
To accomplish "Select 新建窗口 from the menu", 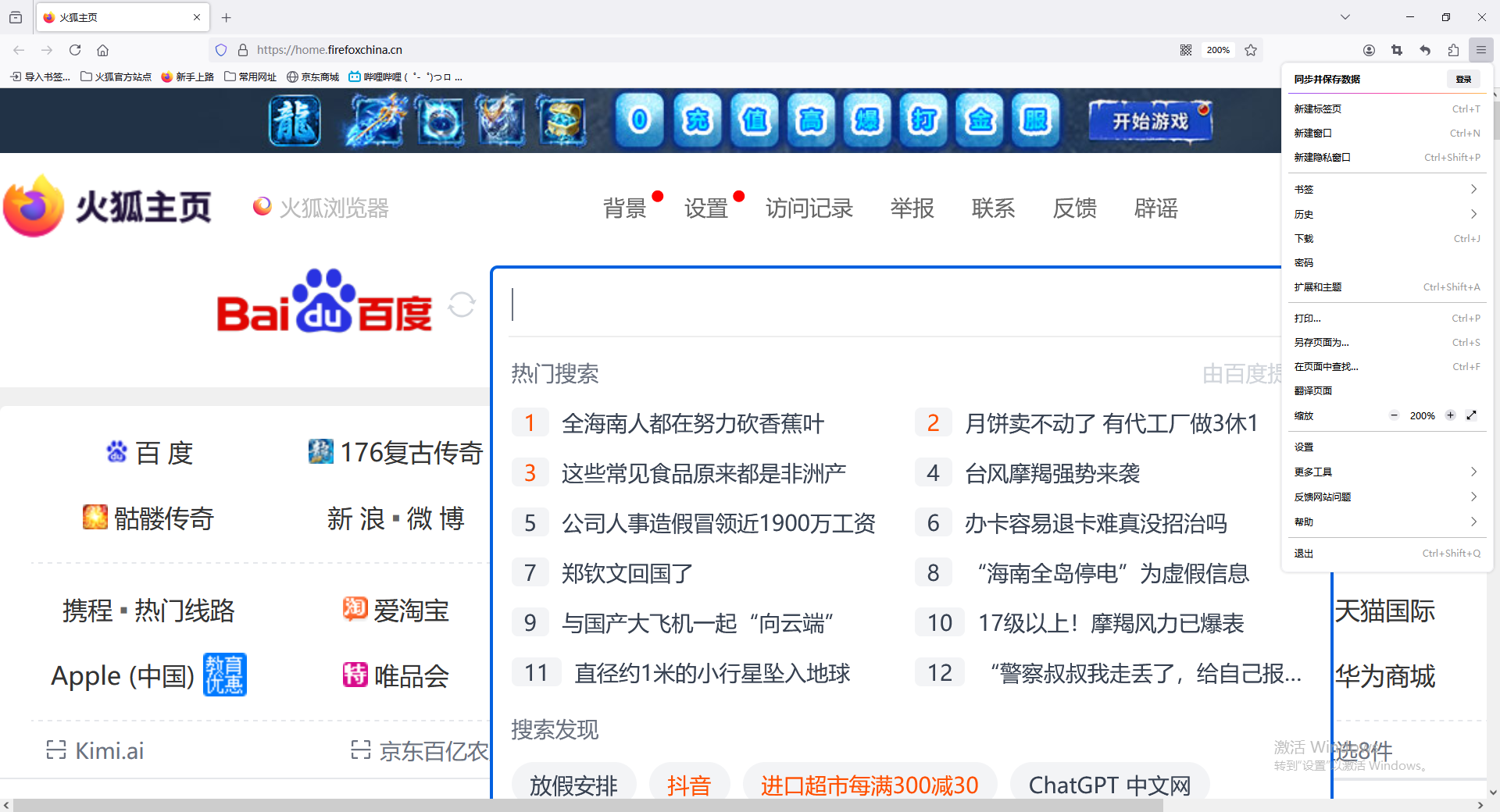I will pos(1387,133).
